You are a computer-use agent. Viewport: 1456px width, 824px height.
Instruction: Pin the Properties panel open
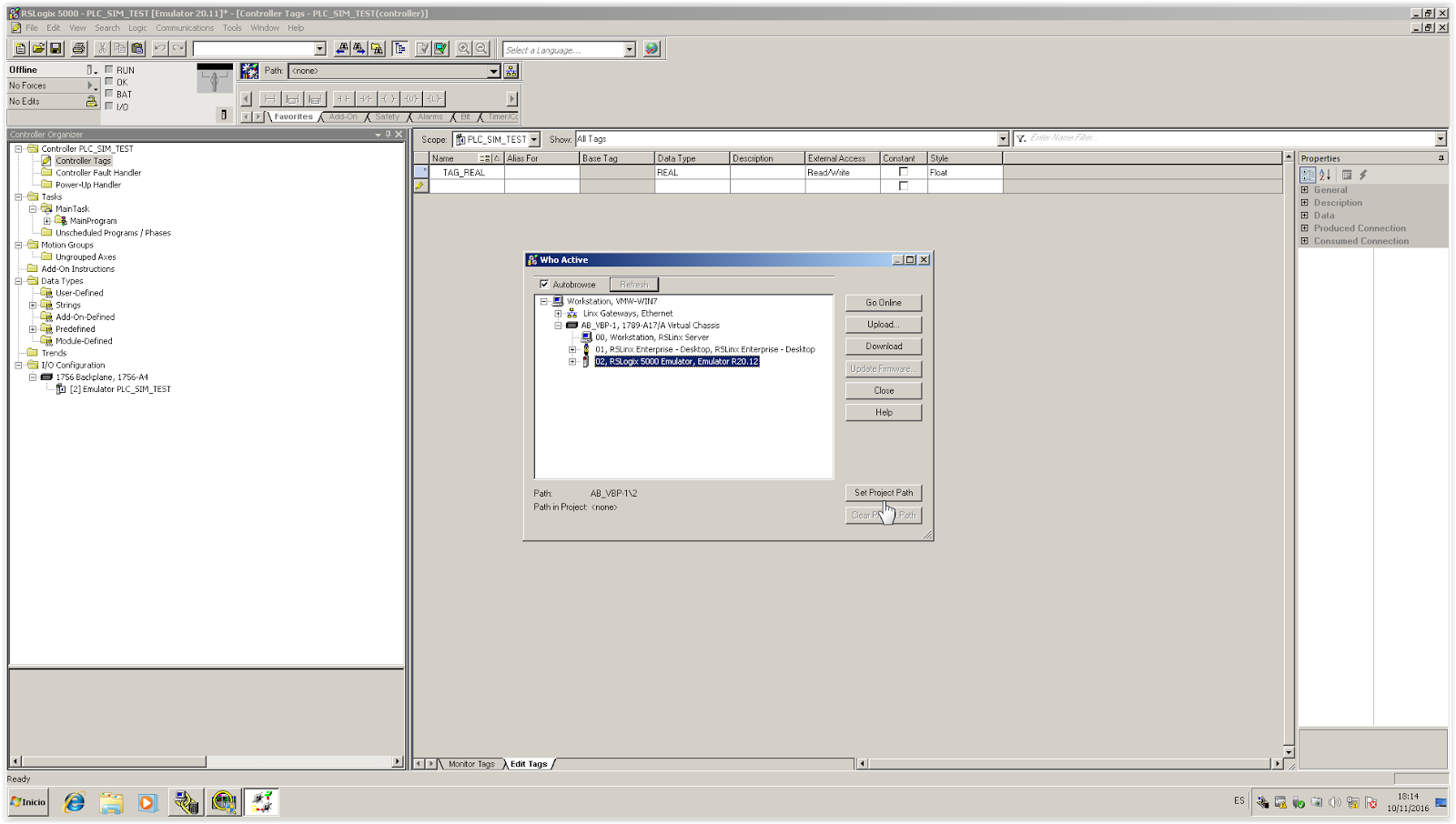click(1441, 158)
